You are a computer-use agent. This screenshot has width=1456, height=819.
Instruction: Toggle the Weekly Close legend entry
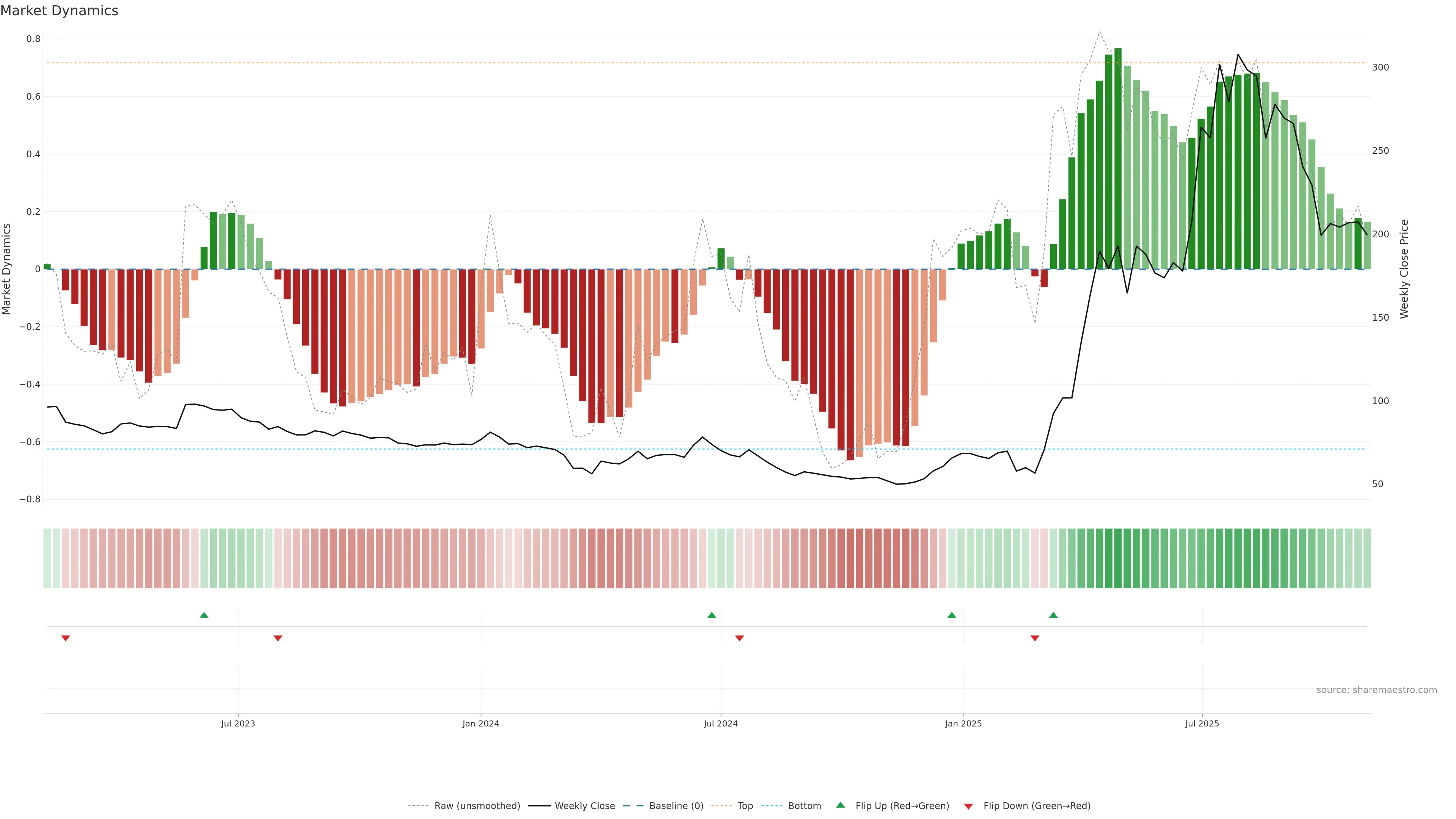pyautogui.click(x=584, y=806)
